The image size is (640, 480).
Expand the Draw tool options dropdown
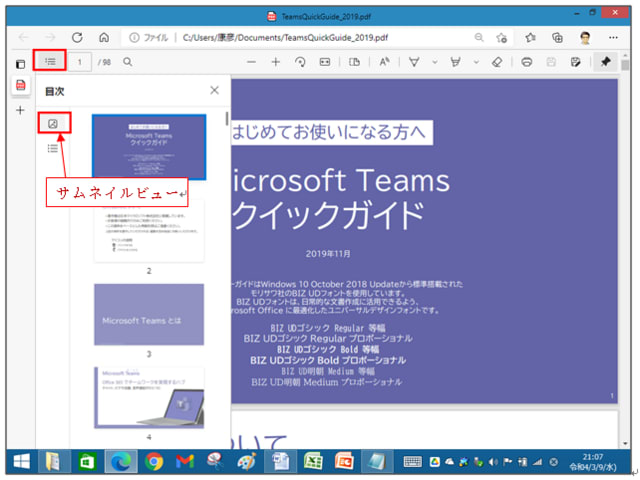click(x=435, y=62)
